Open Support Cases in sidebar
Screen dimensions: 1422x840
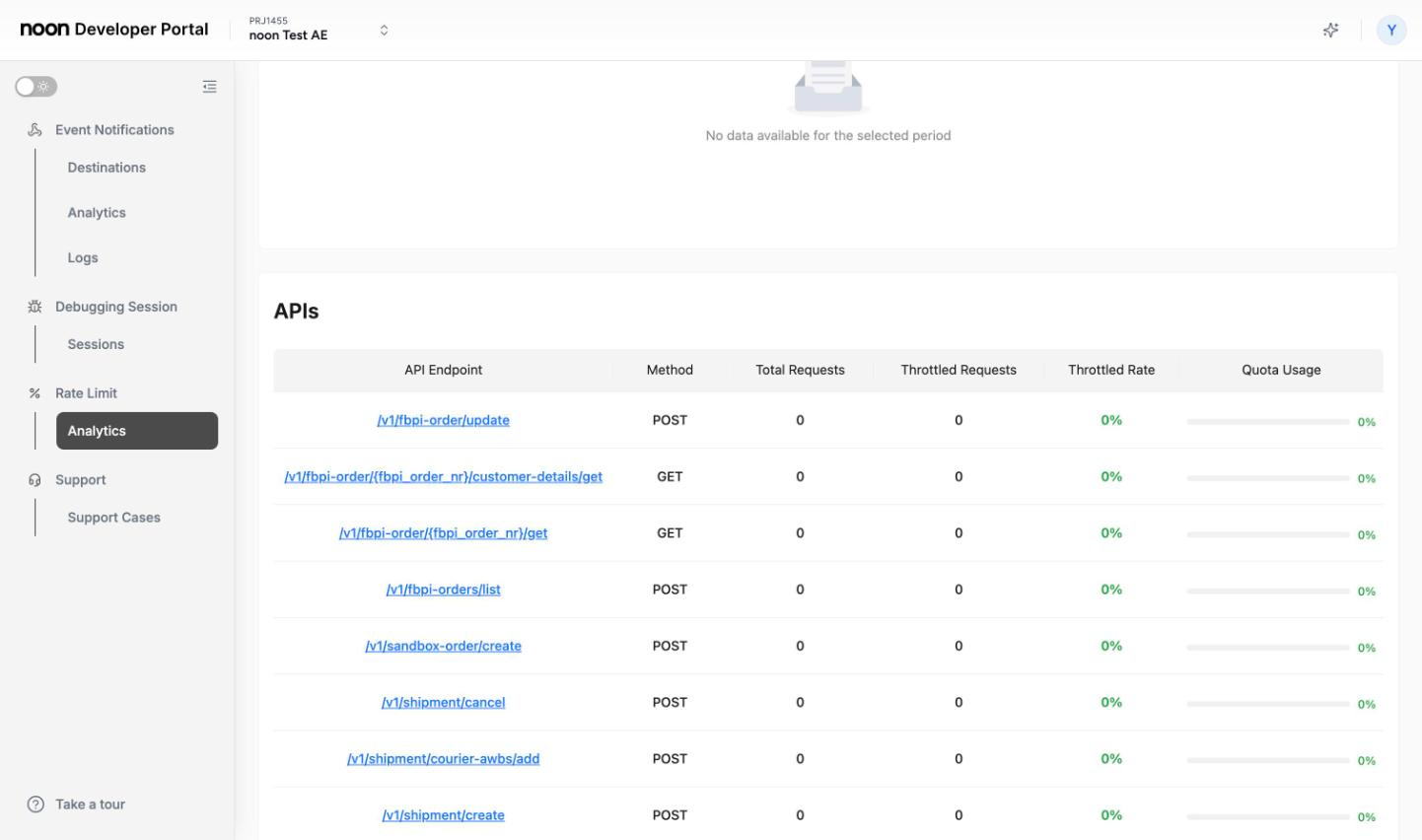coord(113,518)
